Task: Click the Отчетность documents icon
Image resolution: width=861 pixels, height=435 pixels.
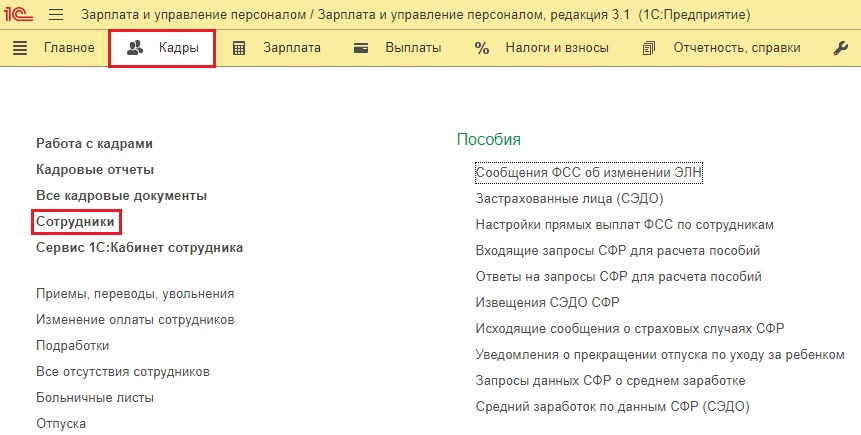Action: pos(649,48)
